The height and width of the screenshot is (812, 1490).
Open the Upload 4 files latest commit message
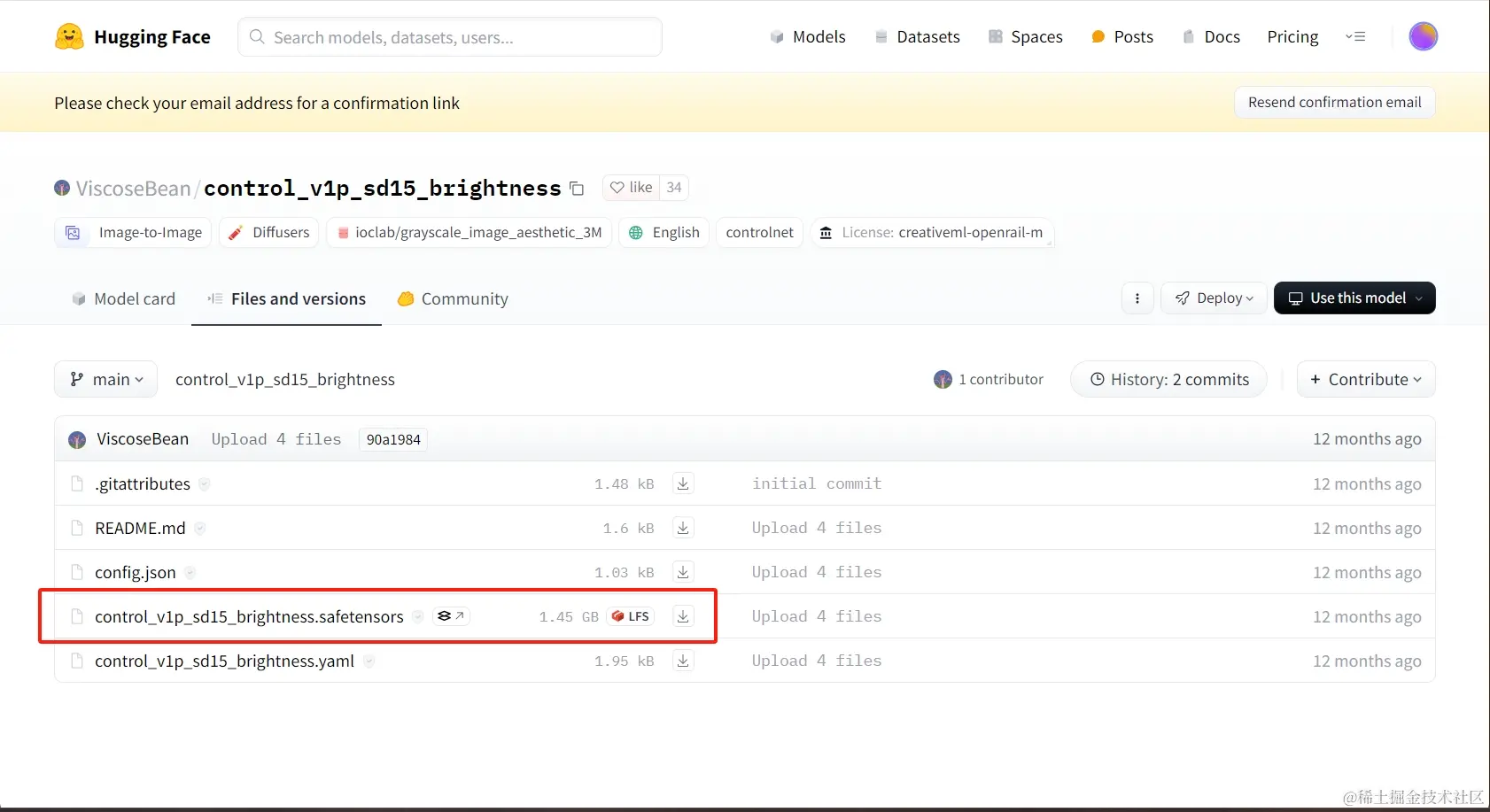pos(276,439)
